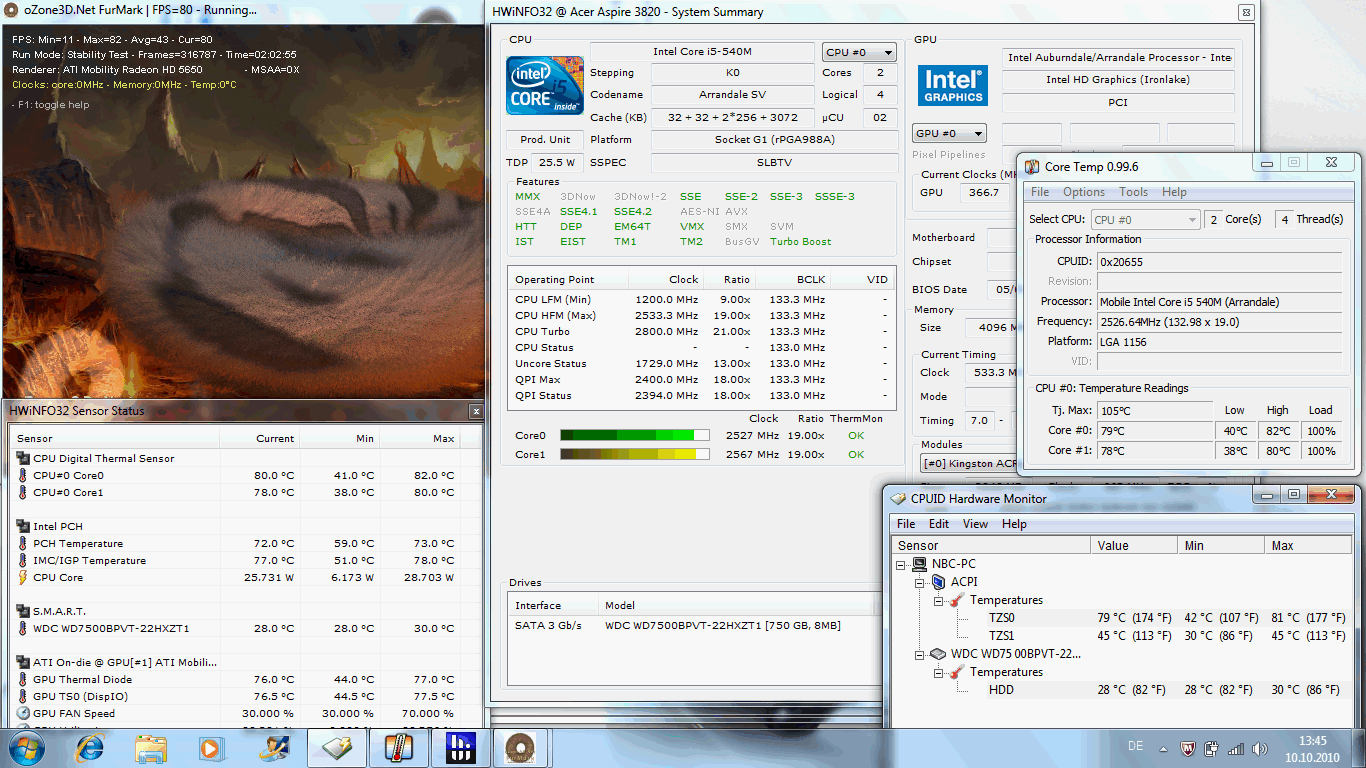Open the Select CPU dropdown in Core Temp
The height and width of the screenshot is (768, 1366).
pos(1144,219)
